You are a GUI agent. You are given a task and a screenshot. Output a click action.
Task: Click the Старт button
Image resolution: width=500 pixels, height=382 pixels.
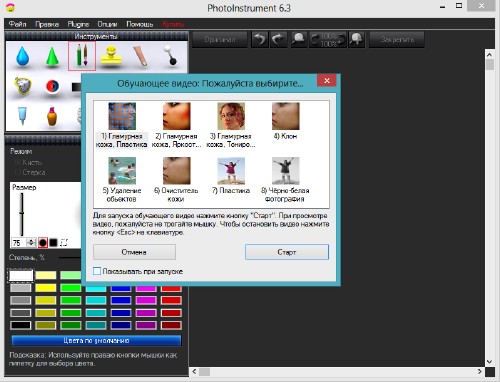pos(287,252)
